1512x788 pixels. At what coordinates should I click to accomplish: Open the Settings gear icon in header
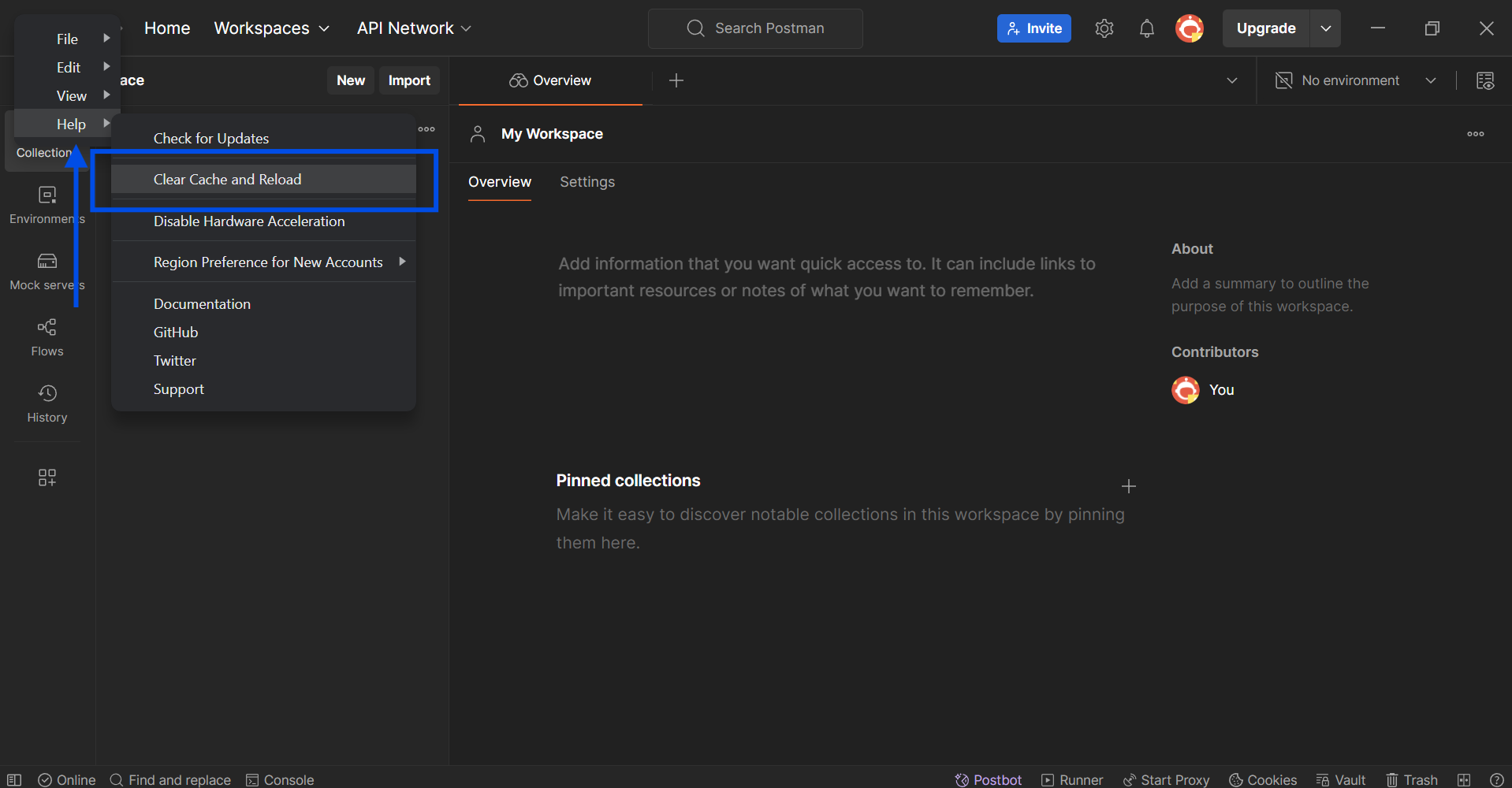(x=1104, y=28)
